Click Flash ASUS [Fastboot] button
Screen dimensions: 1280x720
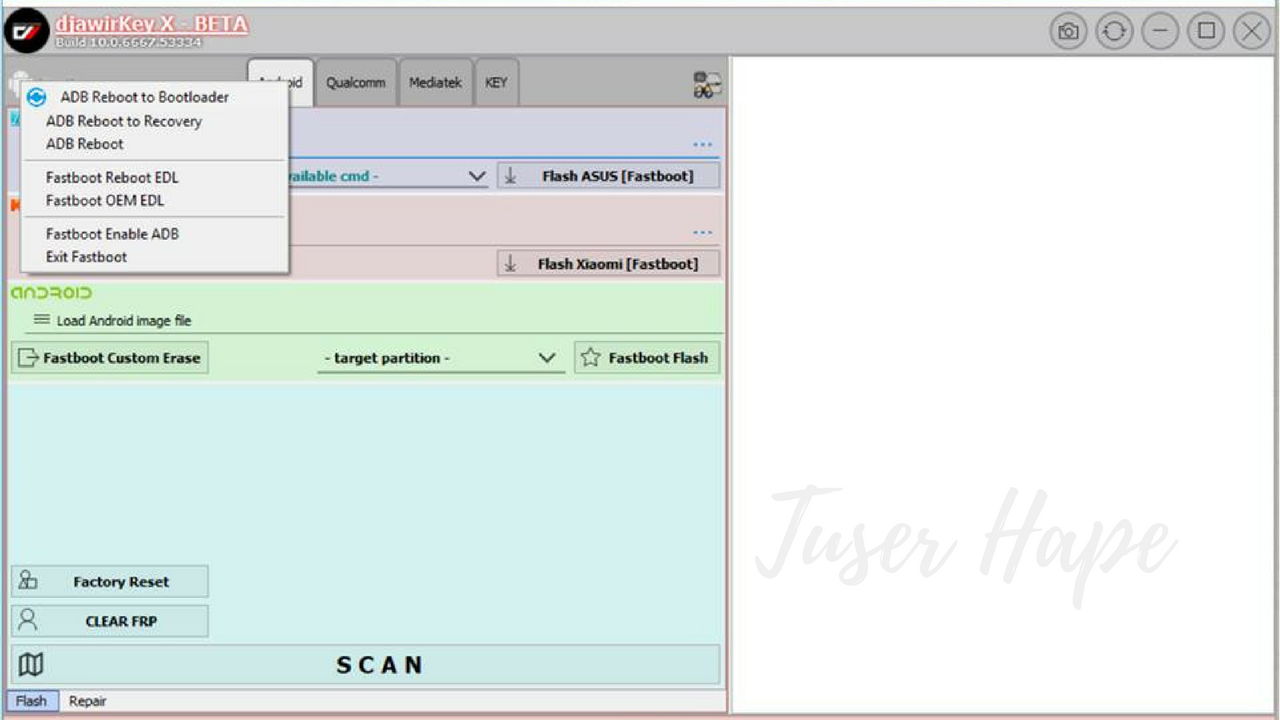pos(608,176)
